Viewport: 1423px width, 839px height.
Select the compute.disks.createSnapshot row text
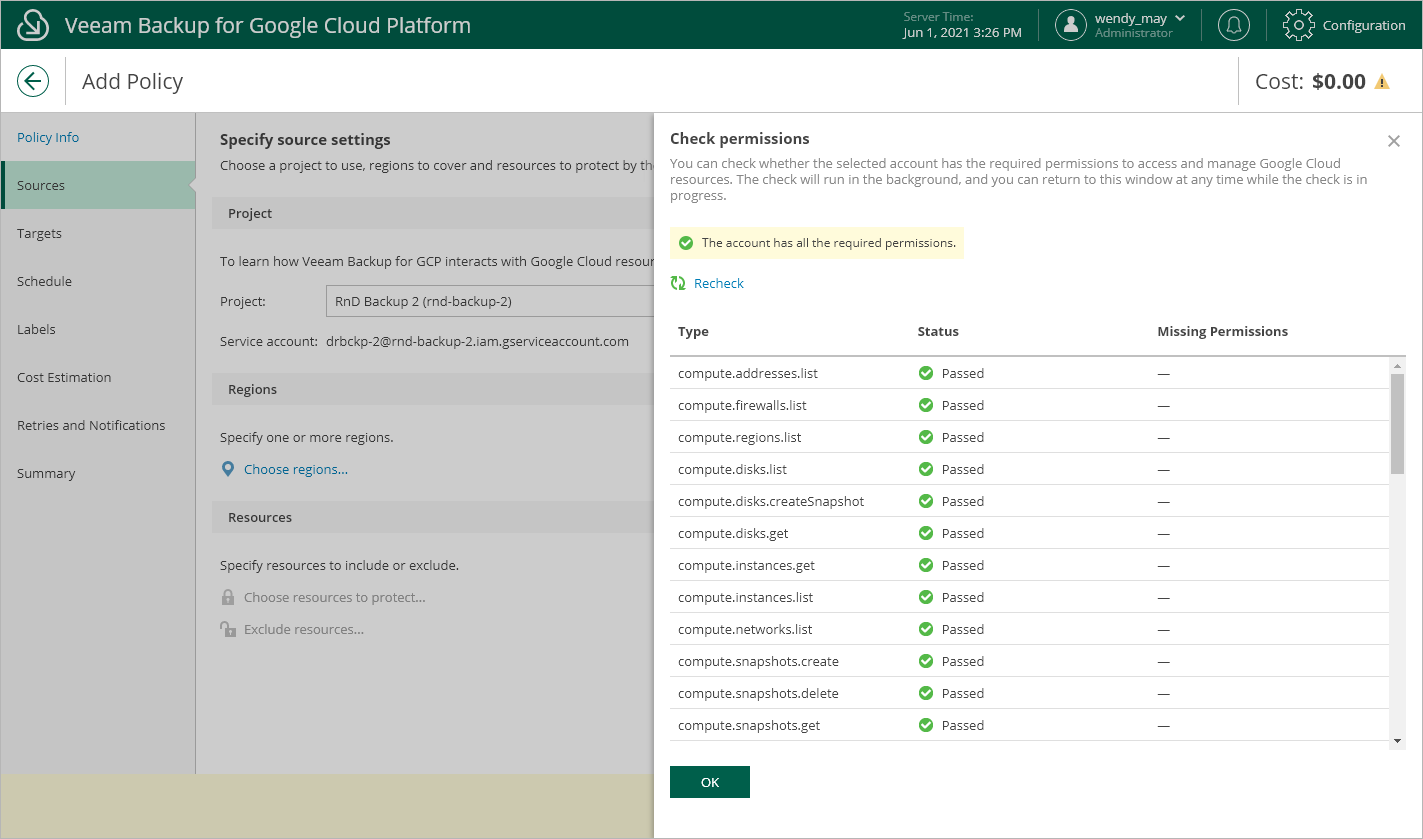pyautogui.click(x=771, y=501)
